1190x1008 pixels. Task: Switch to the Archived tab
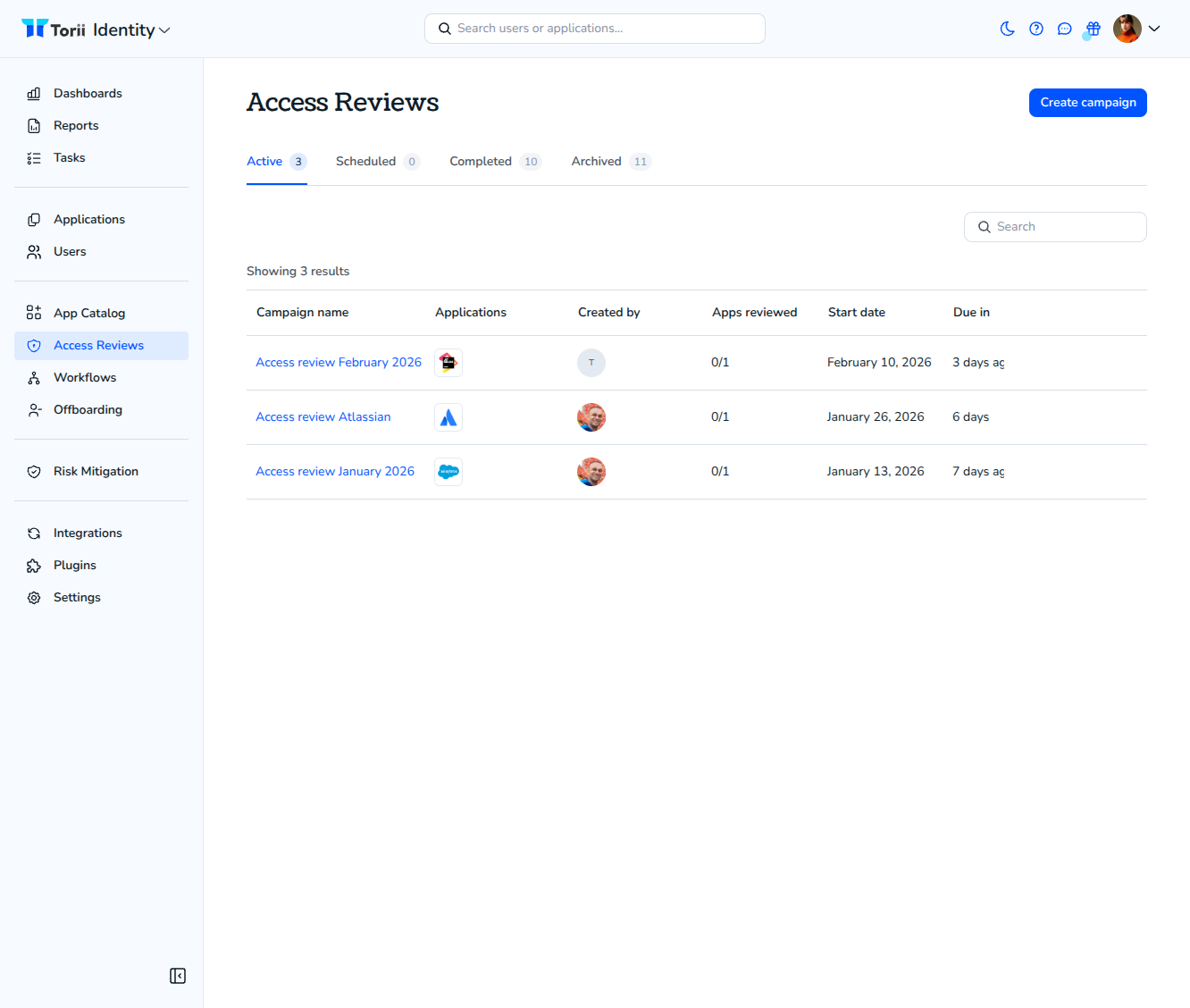(x=611, y=162)
